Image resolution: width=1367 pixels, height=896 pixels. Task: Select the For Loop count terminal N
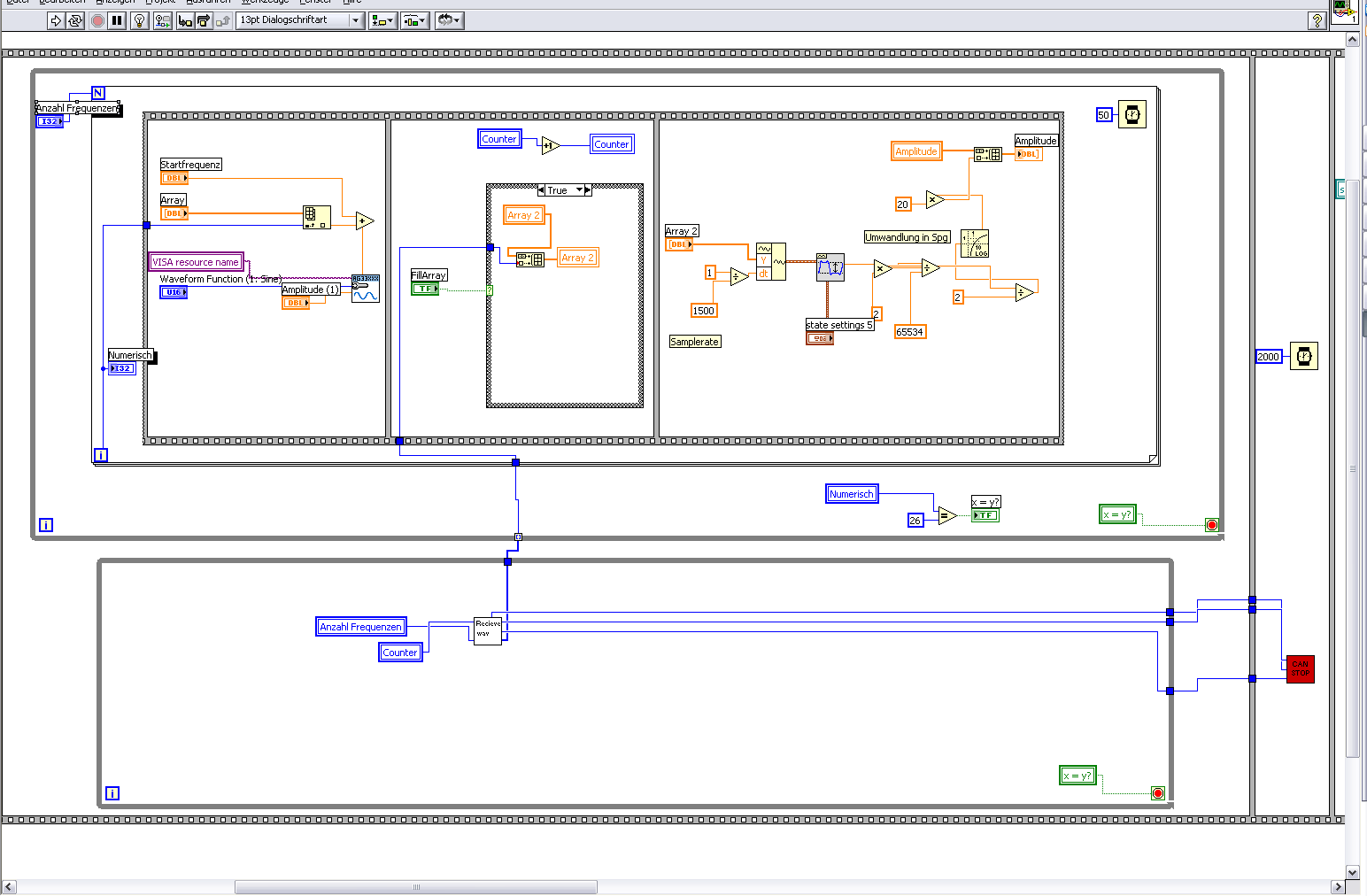click(x=98, y=93)
